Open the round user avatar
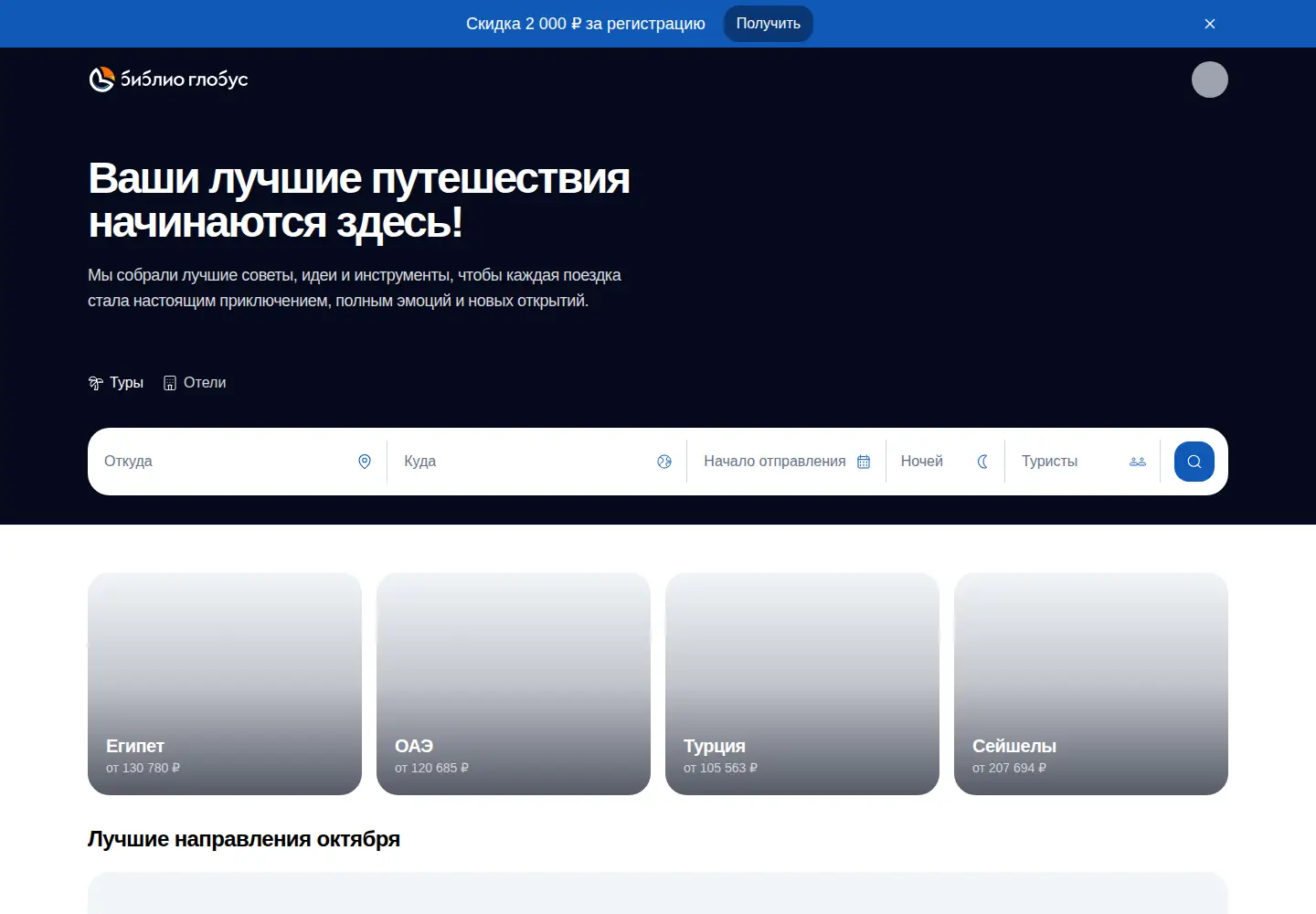The height and width of the screenshot is (914, 1316). 1210,80
